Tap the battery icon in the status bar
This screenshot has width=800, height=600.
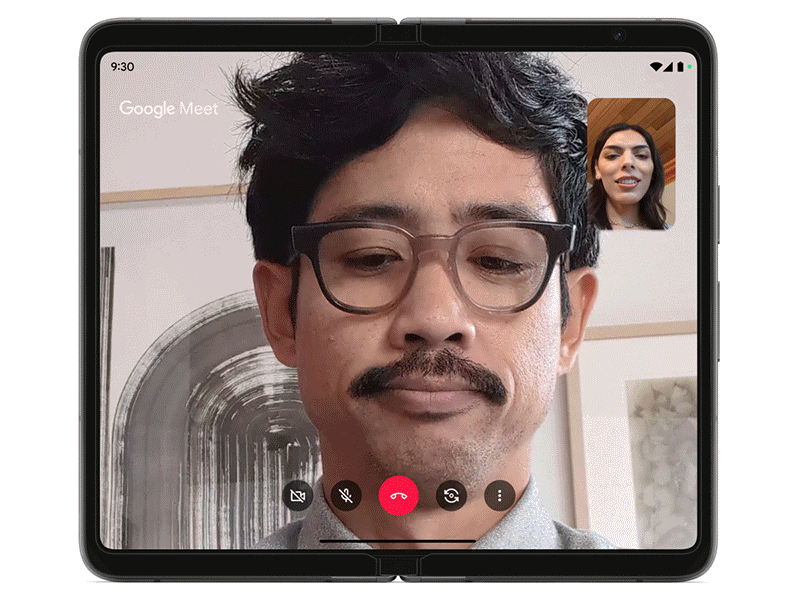pos(679,66)
